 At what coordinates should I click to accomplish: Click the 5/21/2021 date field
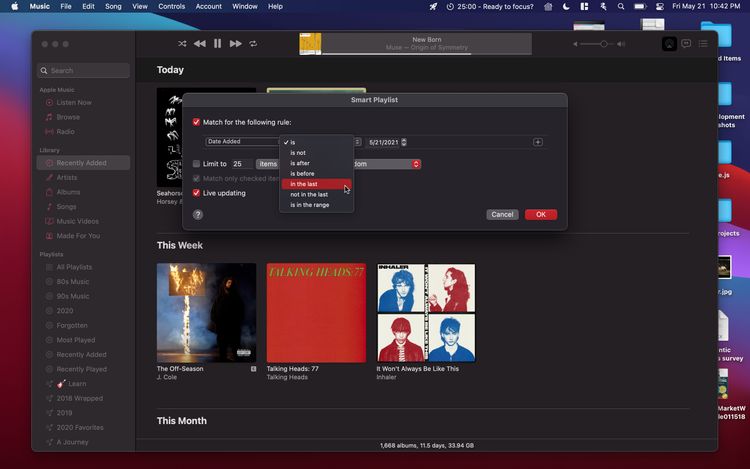(384, 142)
